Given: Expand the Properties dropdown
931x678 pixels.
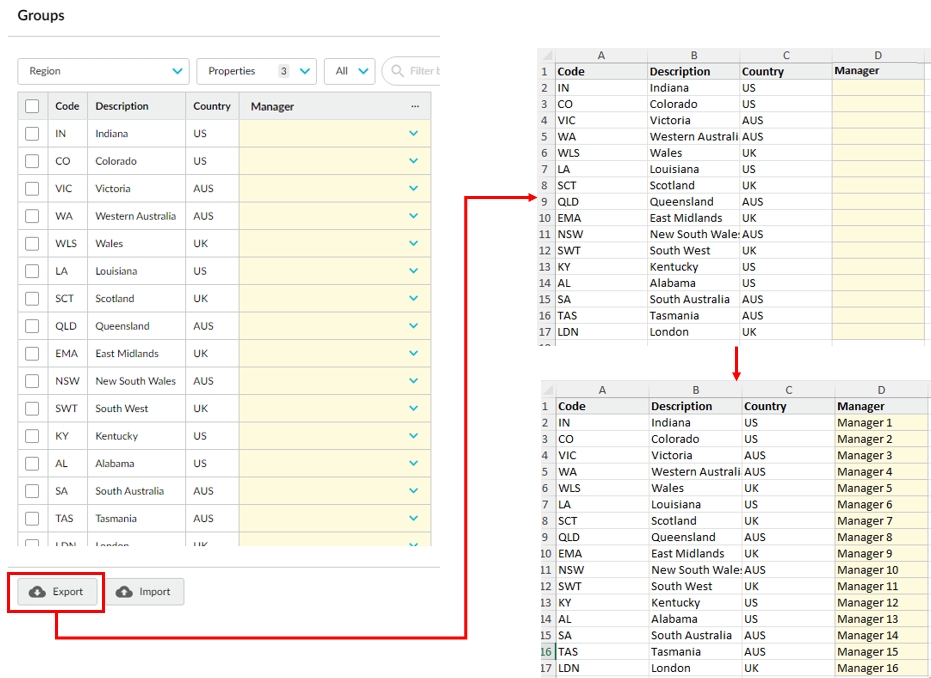Looking at the screenshot, I should click(255, 71).
